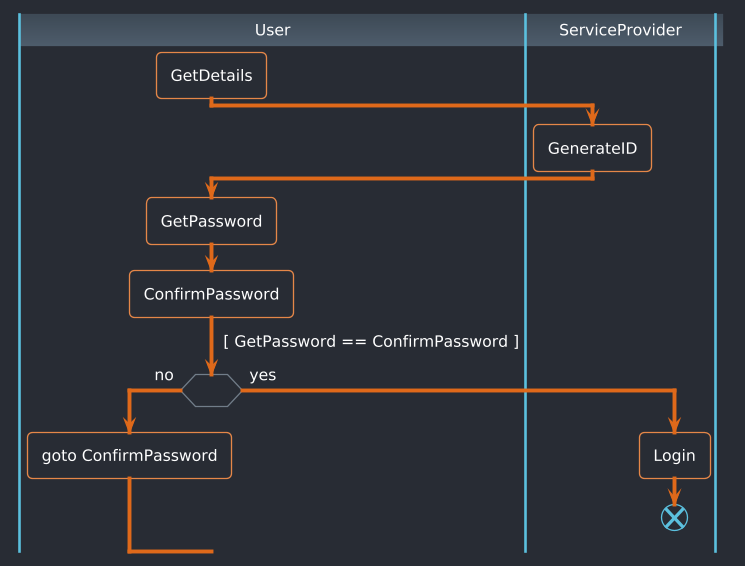The height and width of the screenshot is (566, 745).
Task: Select the GetPassword == ConfirmPassword condition text
Action: point(371,341)
